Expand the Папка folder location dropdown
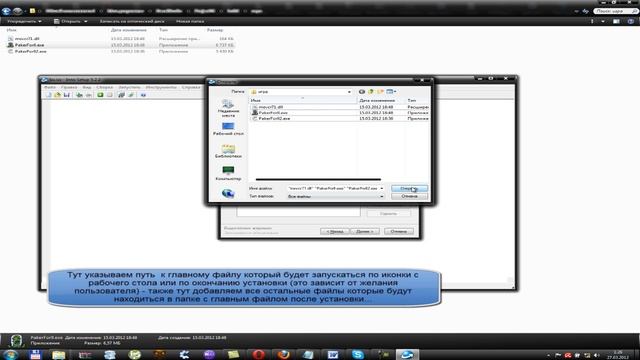640x360 pixels. [349, 92]
